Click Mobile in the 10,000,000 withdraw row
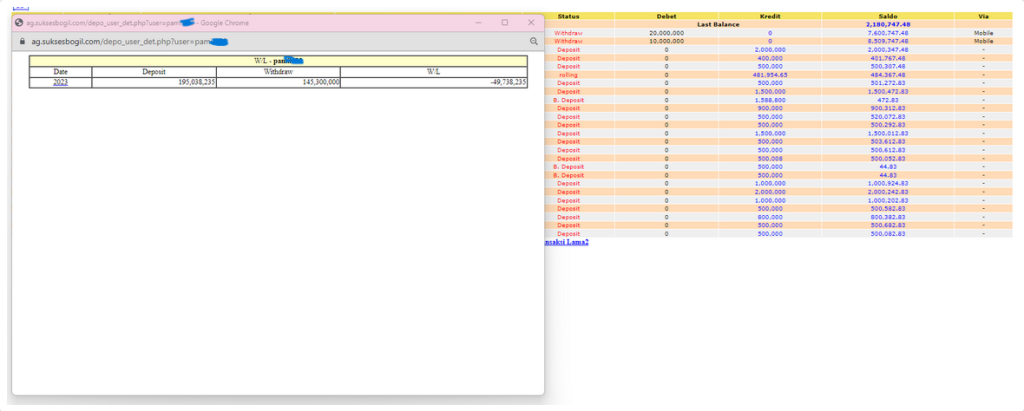The height and width of the screenshot is (411, 1024). [984, 41]
